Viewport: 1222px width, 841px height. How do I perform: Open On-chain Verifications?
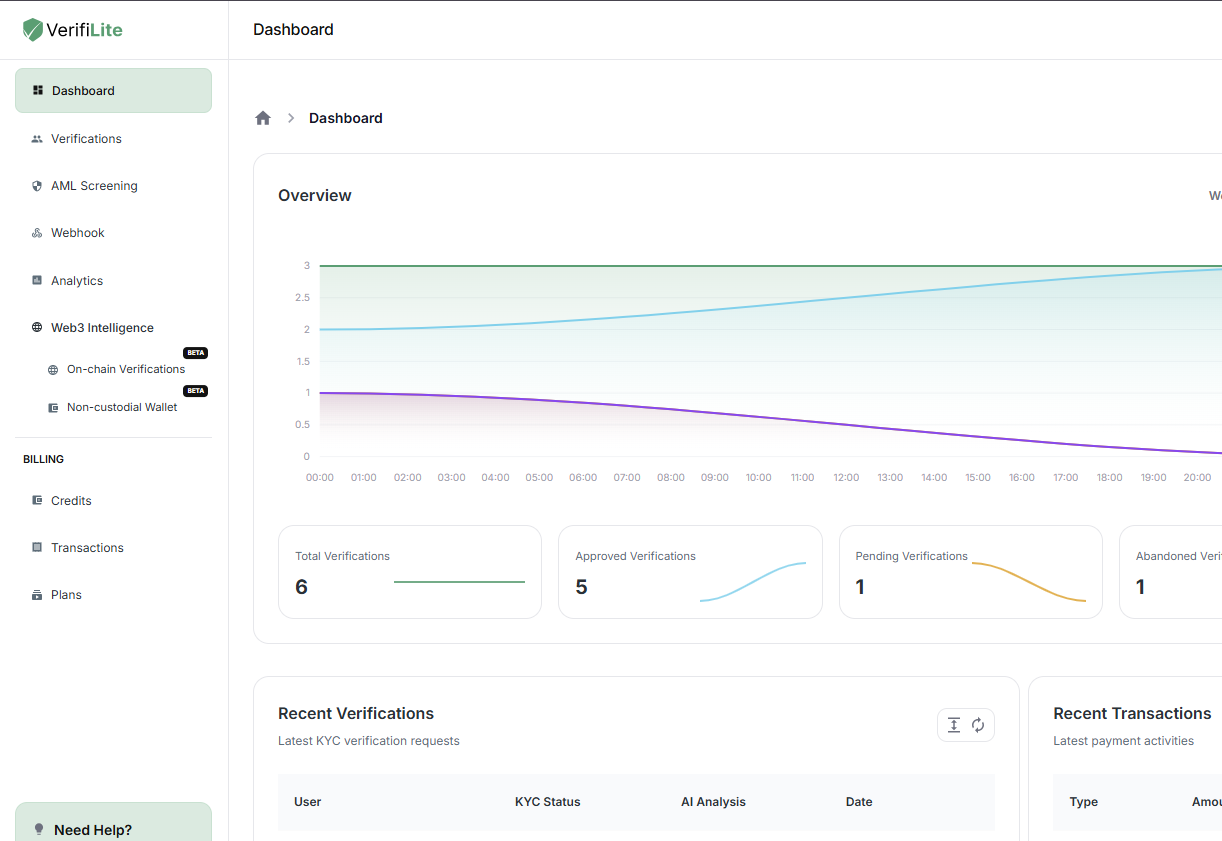click(126, 369)
